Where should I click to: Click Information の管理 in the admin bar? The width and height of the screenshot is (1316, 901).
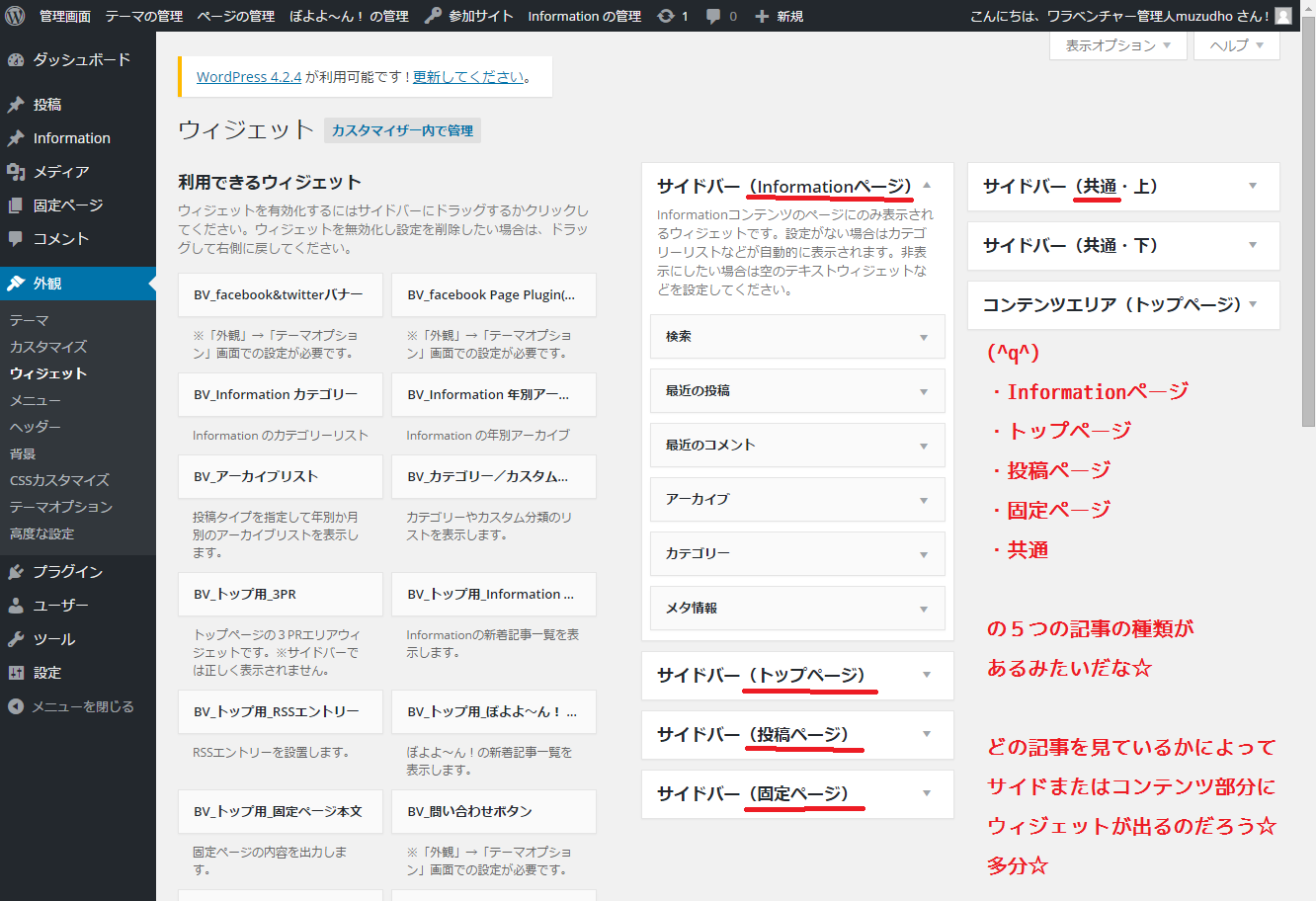tap(585, 16)
